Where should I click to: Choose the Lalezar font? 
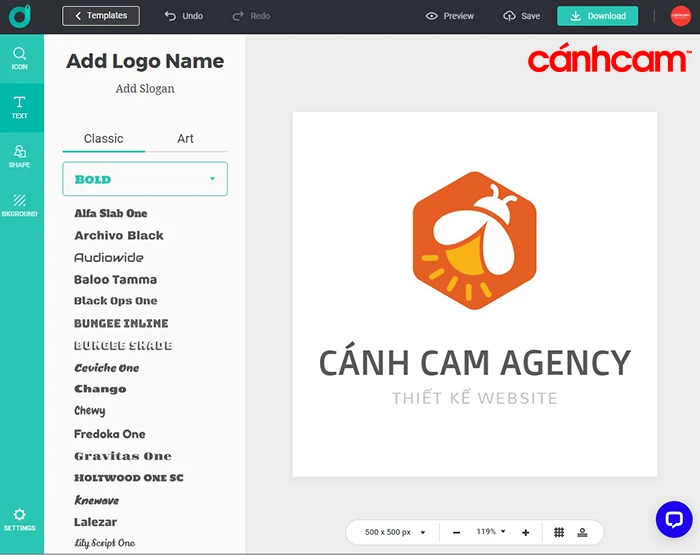[x=95, y=522]
